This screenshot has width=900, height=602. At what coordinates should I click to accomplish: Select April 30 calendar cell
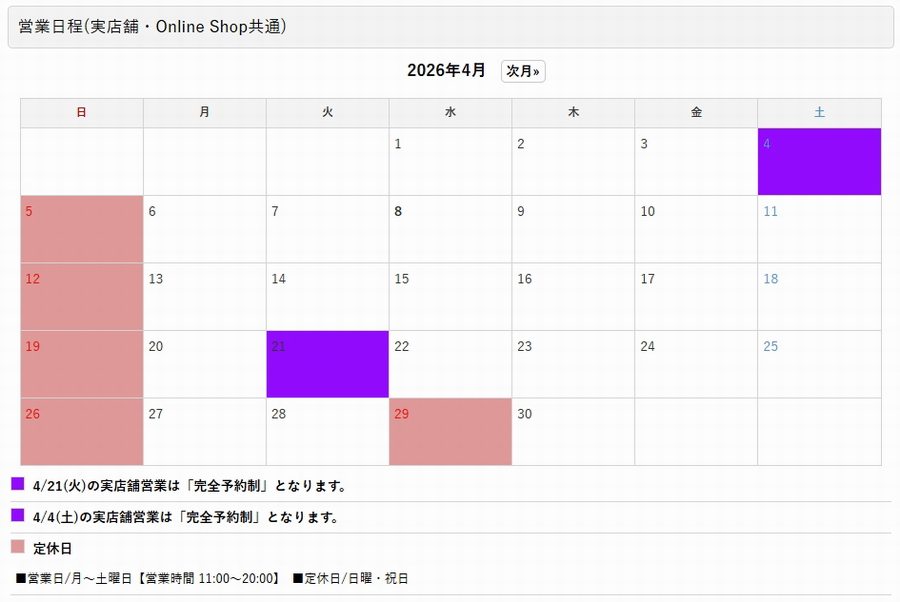(573, 430)
